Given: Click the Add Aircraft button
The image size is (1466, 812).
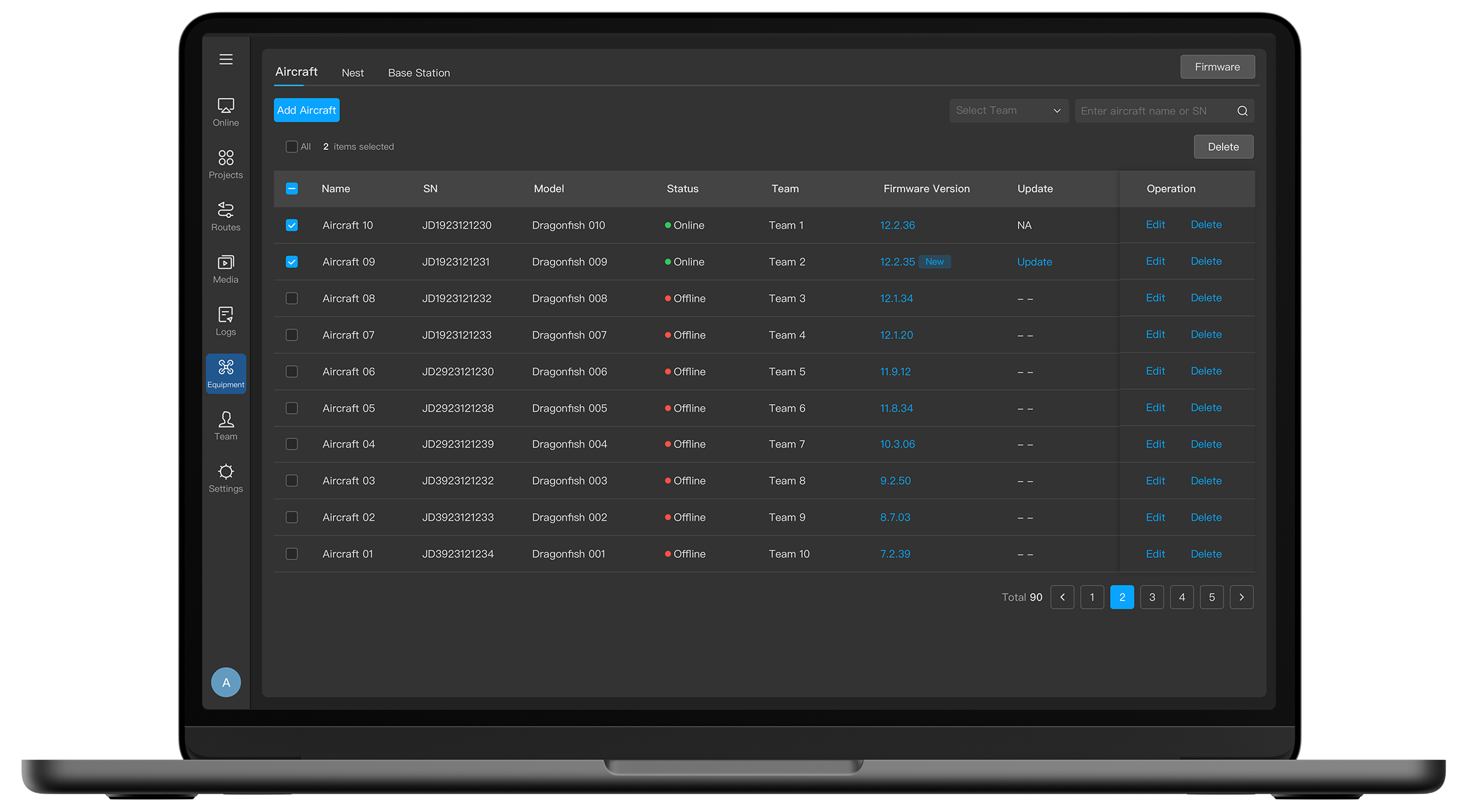Looking at the screenshot, I should 306,111.
